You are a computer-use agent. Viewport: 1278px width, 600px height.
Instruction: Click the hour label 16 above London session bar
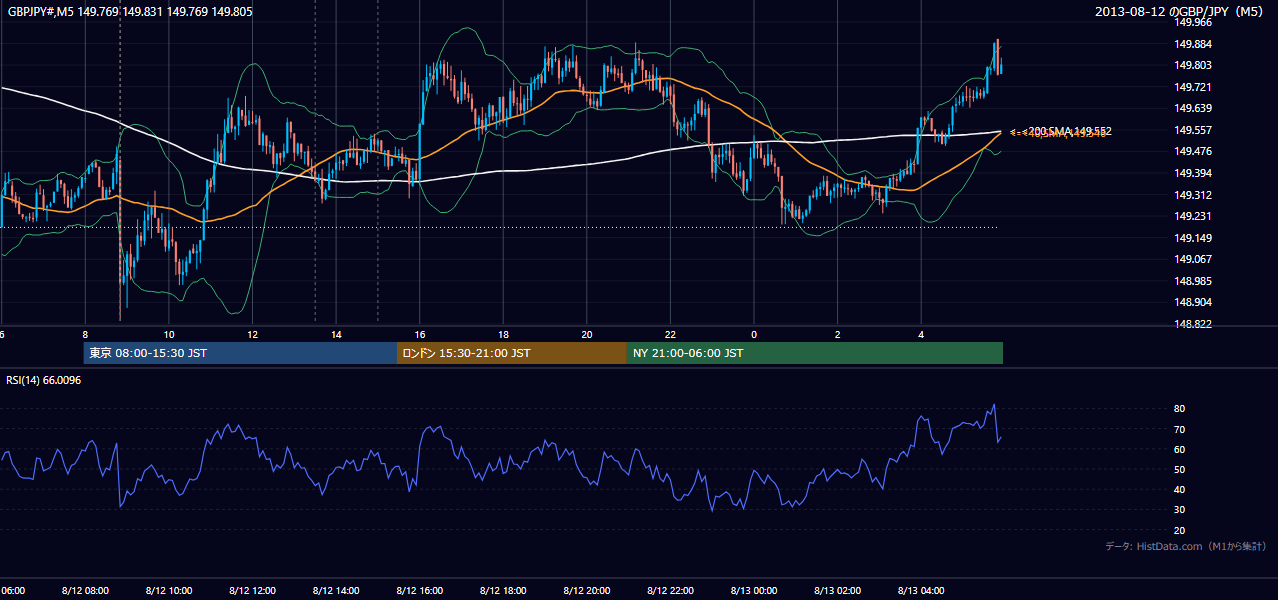[420, 334]
